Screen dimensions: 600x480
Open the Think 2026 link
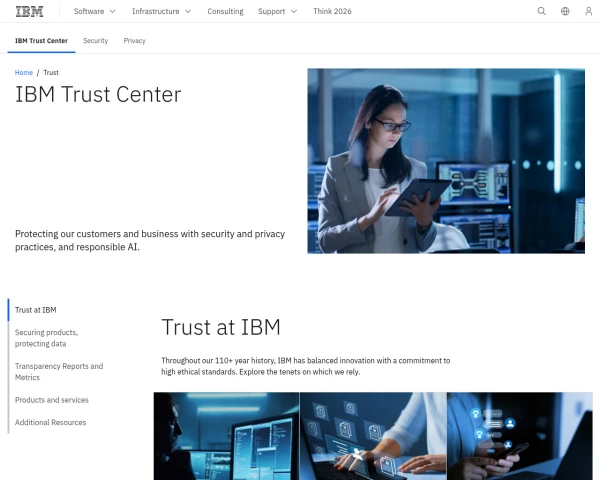332,11
